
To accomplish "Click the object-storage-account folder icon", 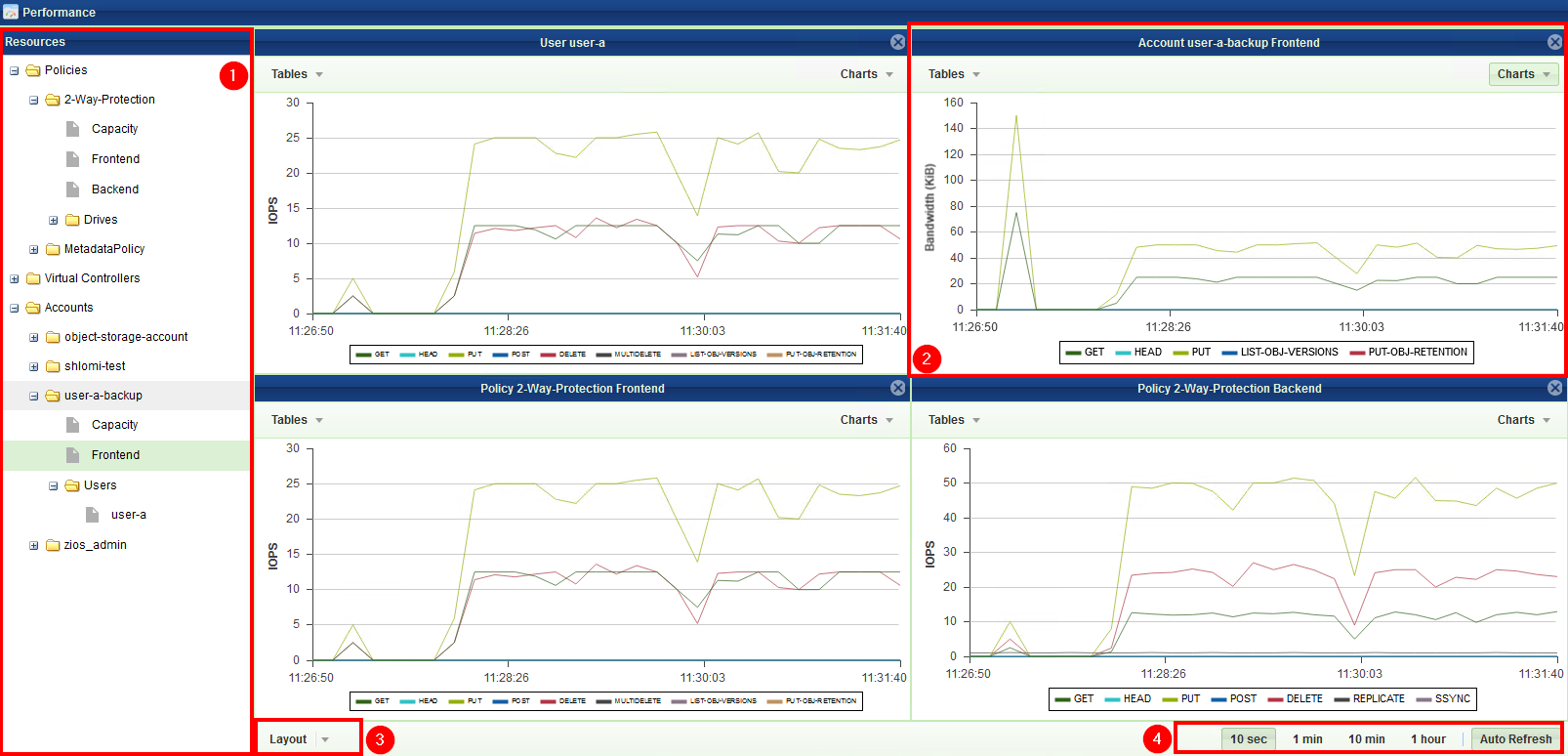I will (x=53, y=337).
